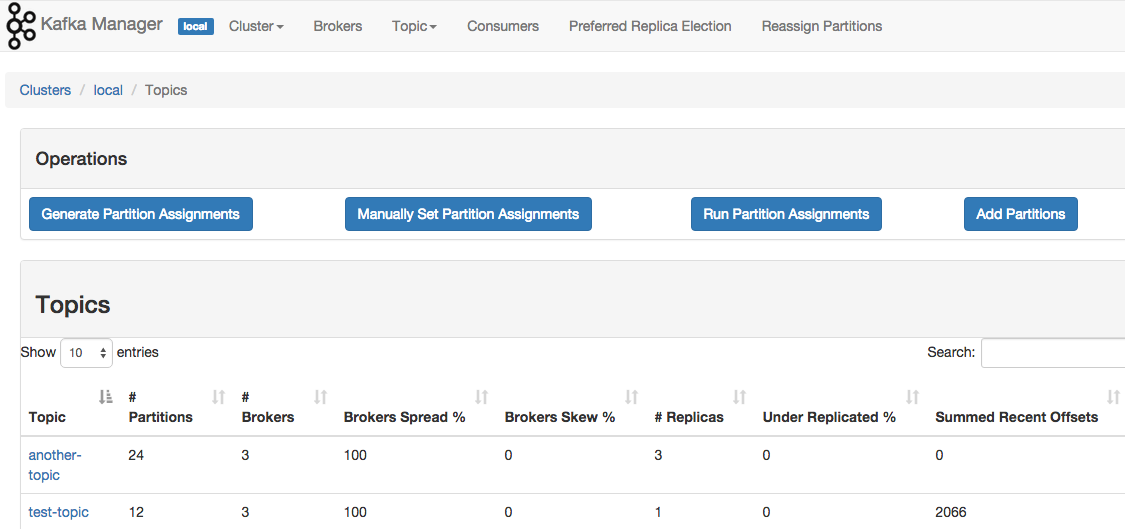Open the Cluster dropdown menu

point(256,26)
